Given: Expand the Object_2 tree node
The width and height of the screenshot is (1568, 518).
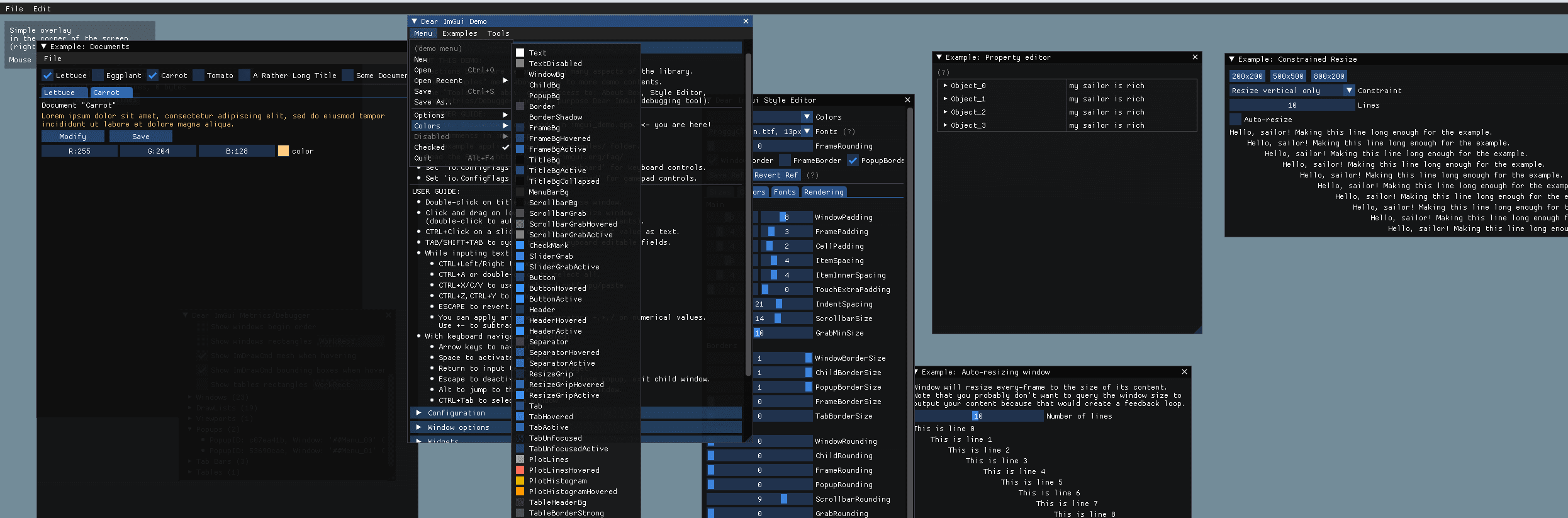Looking at the screenshot, I should tap(945, 112).
